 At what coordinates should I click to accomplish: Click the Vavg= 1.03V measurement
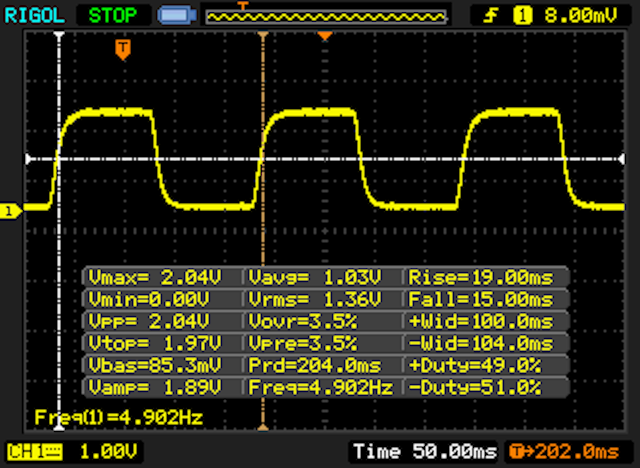tap(315, 278)
